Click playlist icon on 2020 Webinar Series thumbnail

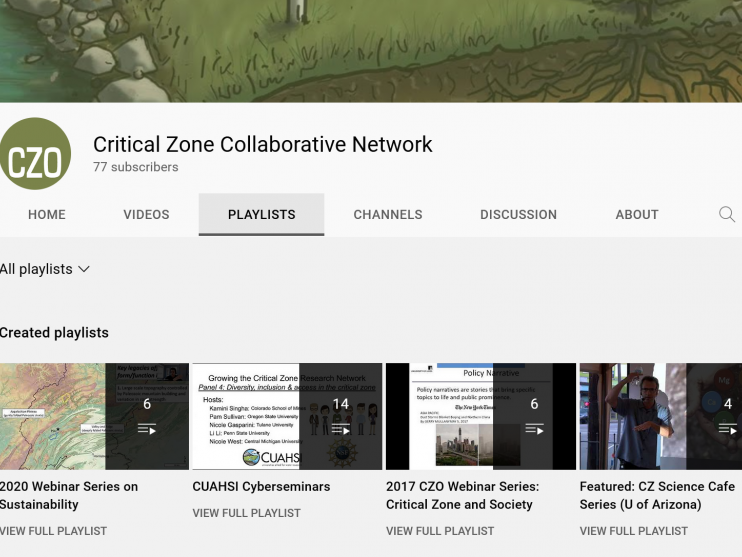(x=147, y=429)
